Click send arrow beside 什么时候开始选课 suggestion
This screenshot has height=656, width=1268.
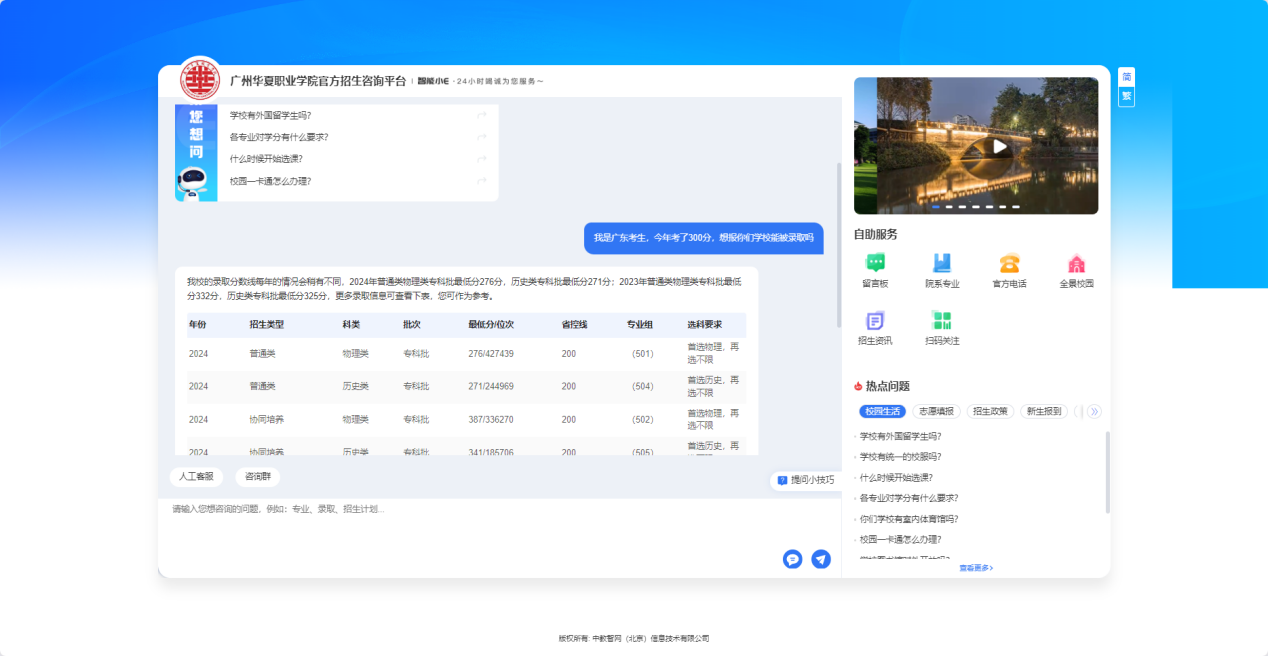pos(482,159)
